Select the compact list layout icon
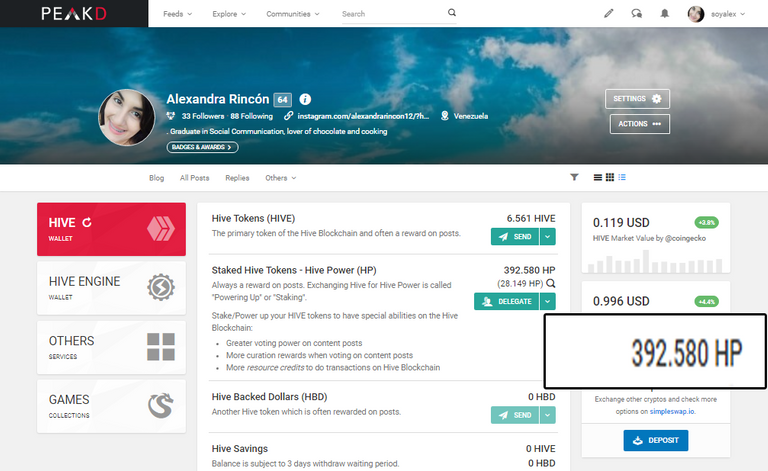768x471 pixels. (622, 177)
